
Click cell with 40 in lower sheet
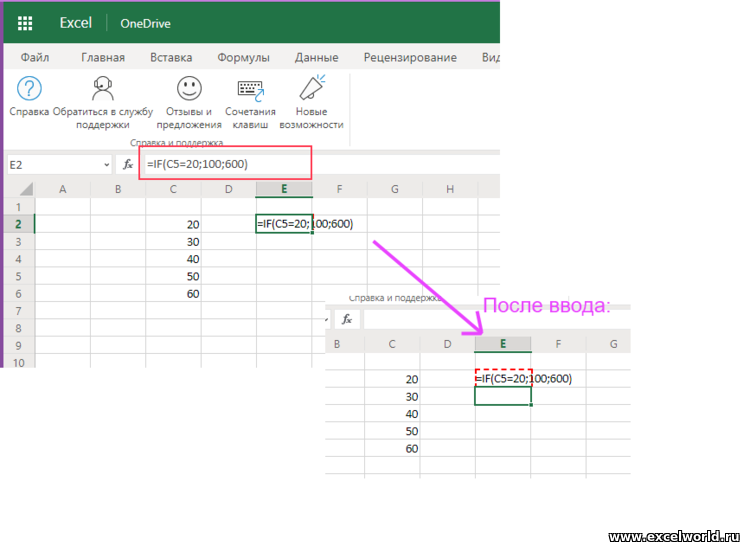coord(392,413)
